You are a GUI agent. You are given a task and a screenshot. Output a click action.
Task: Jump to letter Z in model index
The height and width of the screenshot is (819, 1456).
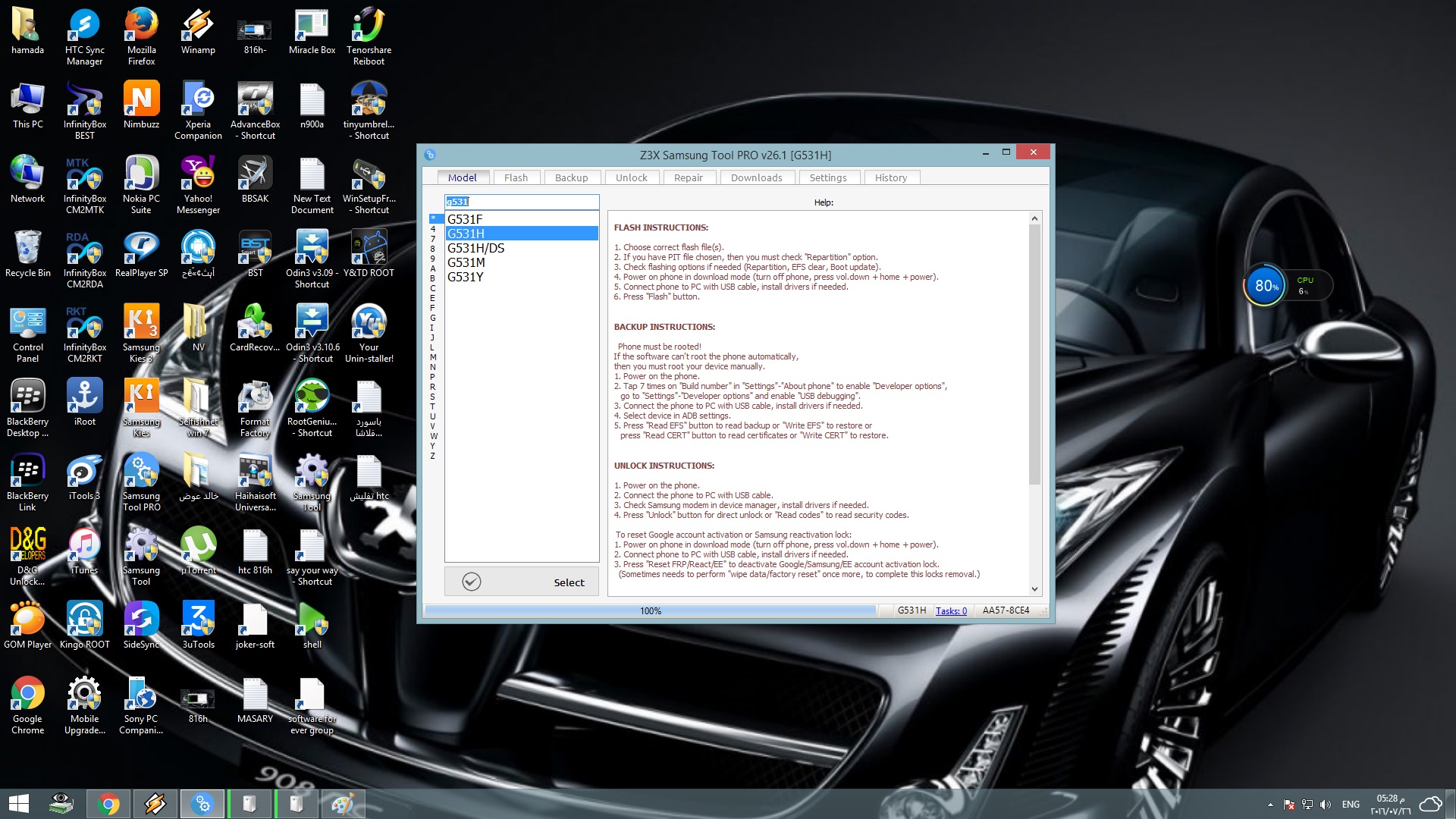point(433,456)
